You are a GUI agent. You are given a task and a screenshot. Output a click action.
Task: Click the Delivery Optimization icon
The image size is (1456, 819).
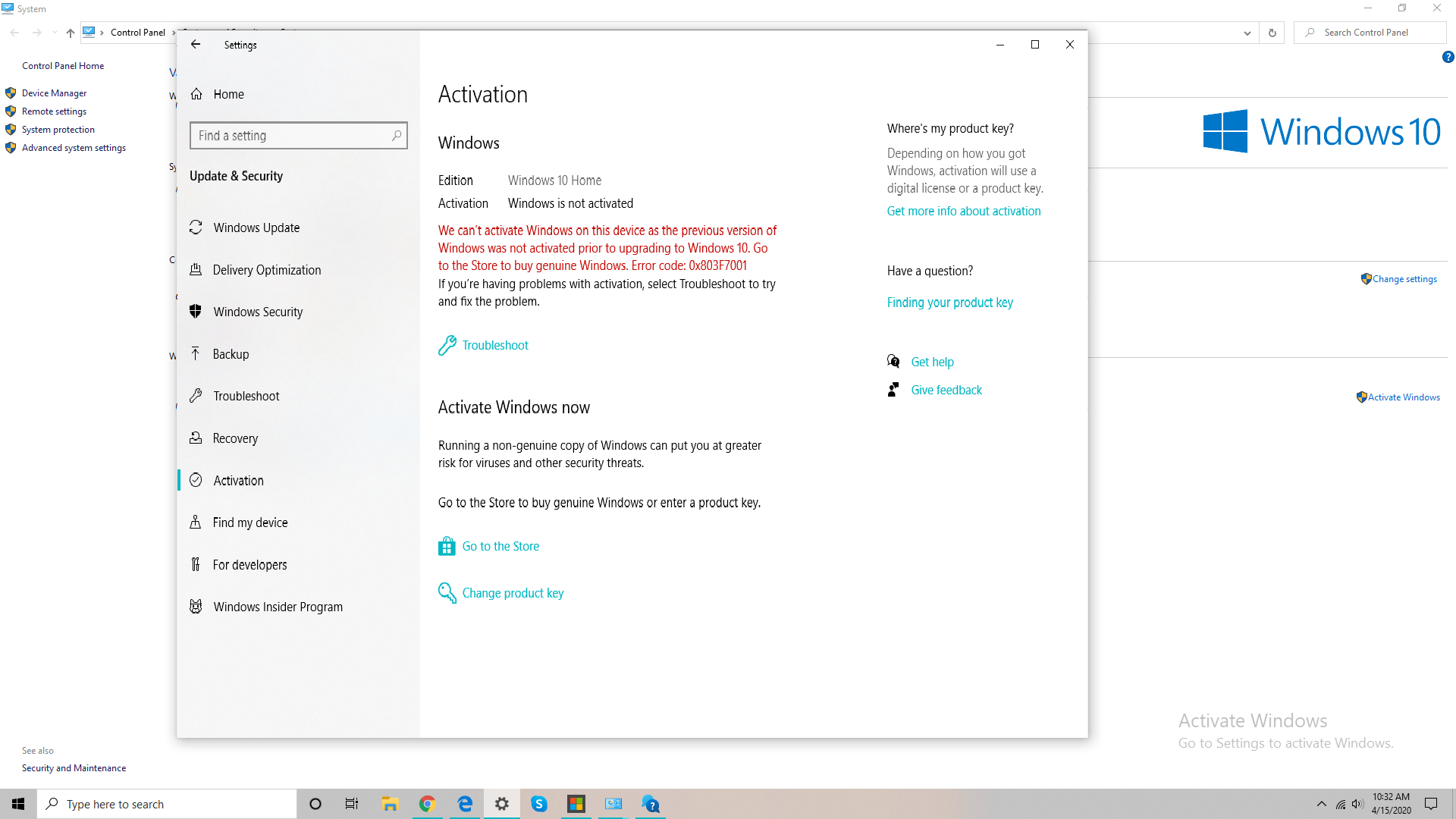coord(196,269)
